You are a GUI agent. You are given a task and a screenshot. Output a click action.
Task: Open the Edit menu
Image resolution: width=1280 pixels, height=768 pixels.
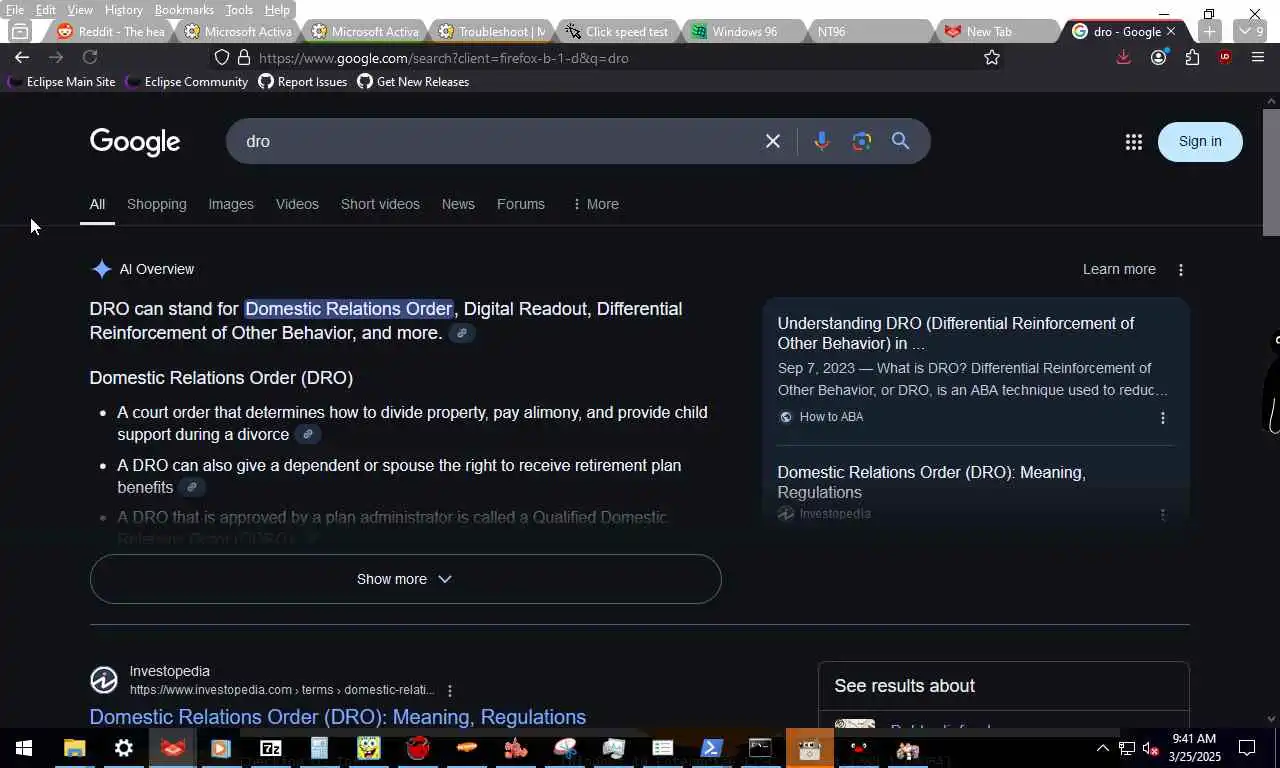pyautogui.click(x=46, y=10)
